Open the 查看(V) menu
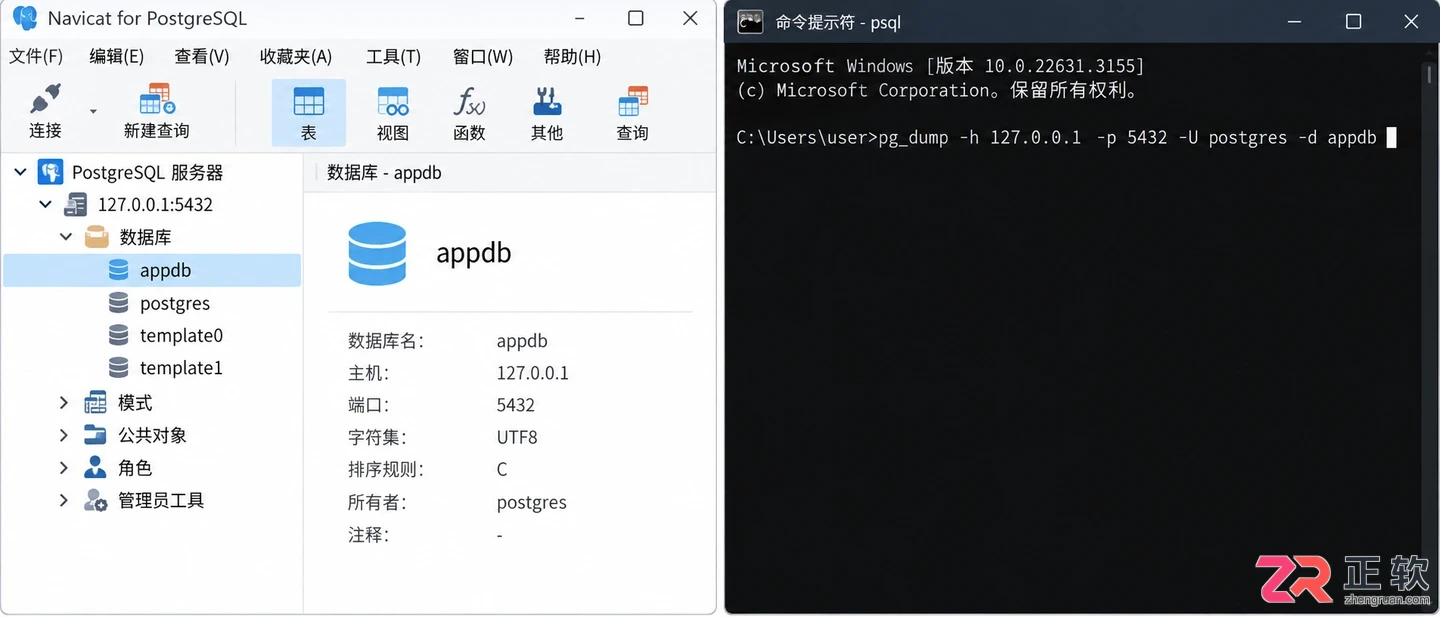The height and width of the screenshot is (617, 1440). (202, 57)
